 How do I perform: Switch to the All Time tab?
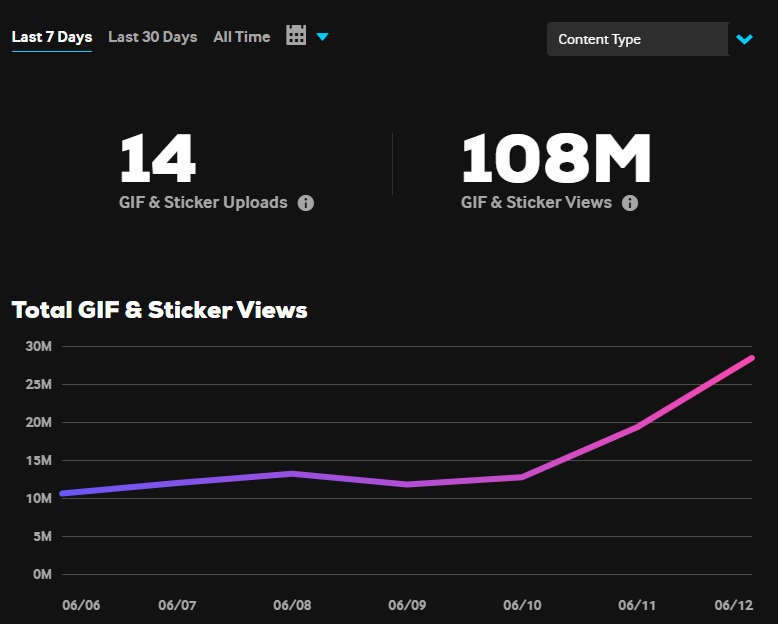coord(242,37)
